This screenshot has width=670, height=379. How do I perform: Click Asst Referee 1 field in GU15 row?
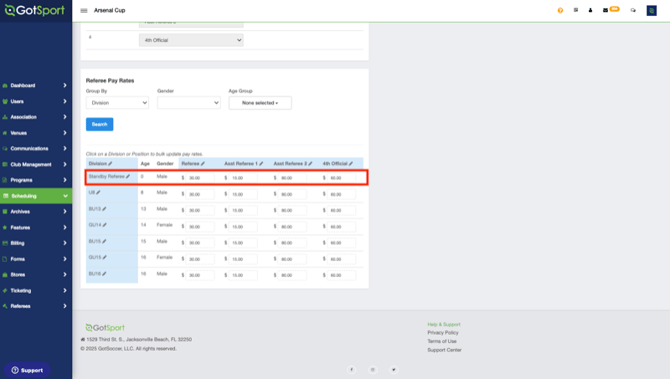[243, 259]
